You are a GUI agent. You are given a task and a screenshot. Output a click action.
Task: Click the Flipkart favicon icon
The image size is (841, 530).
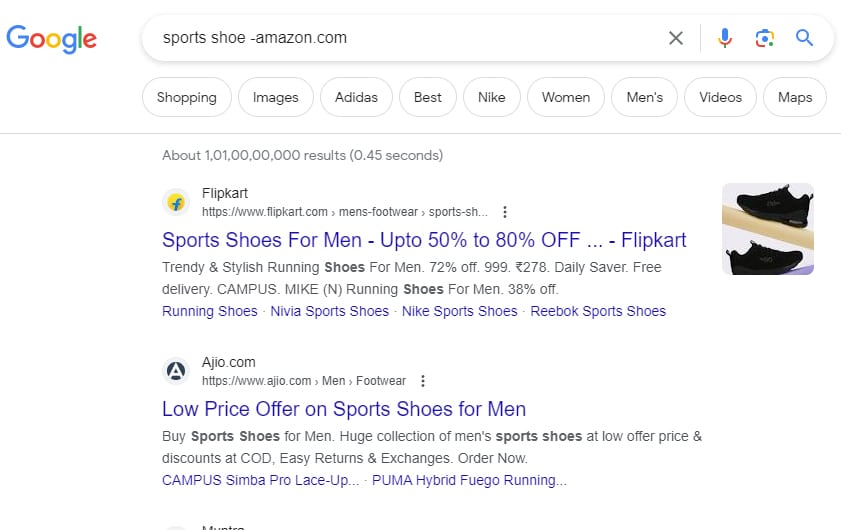pyautogui.click(x=176, y=202)
